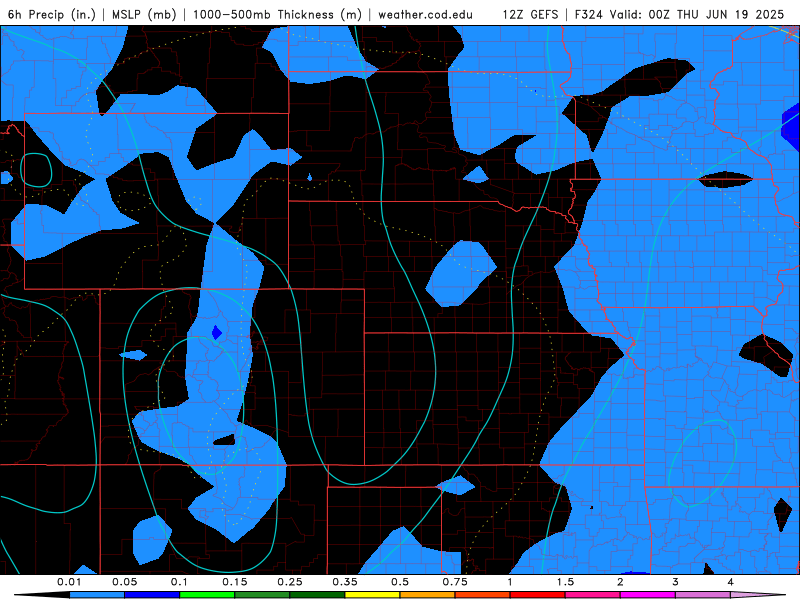Click the '0.5' legend value
Viewport: 800px width, 600px height.
400,582
